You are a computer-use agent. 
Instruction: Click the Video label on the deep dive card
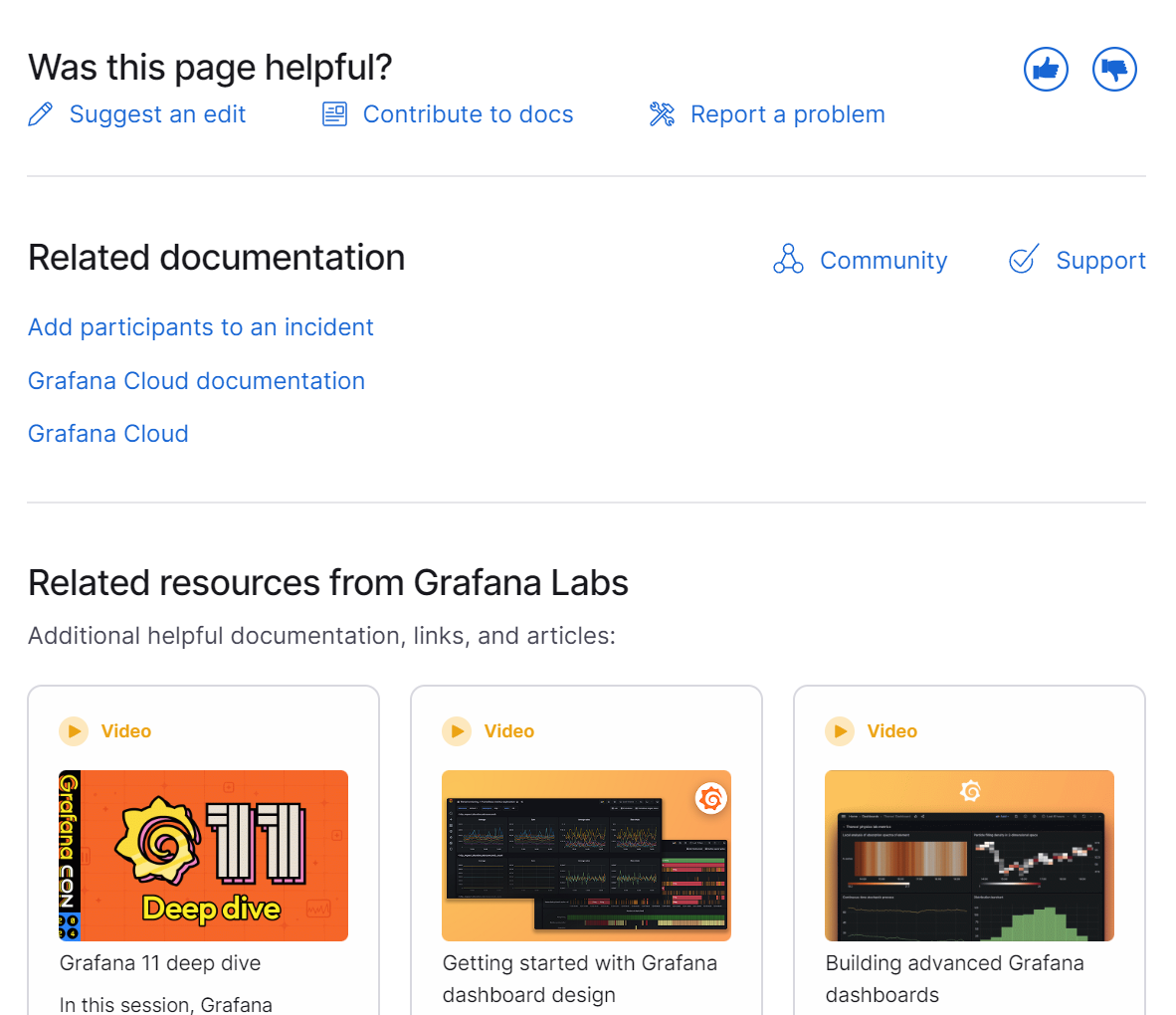[x=126, y=730]
